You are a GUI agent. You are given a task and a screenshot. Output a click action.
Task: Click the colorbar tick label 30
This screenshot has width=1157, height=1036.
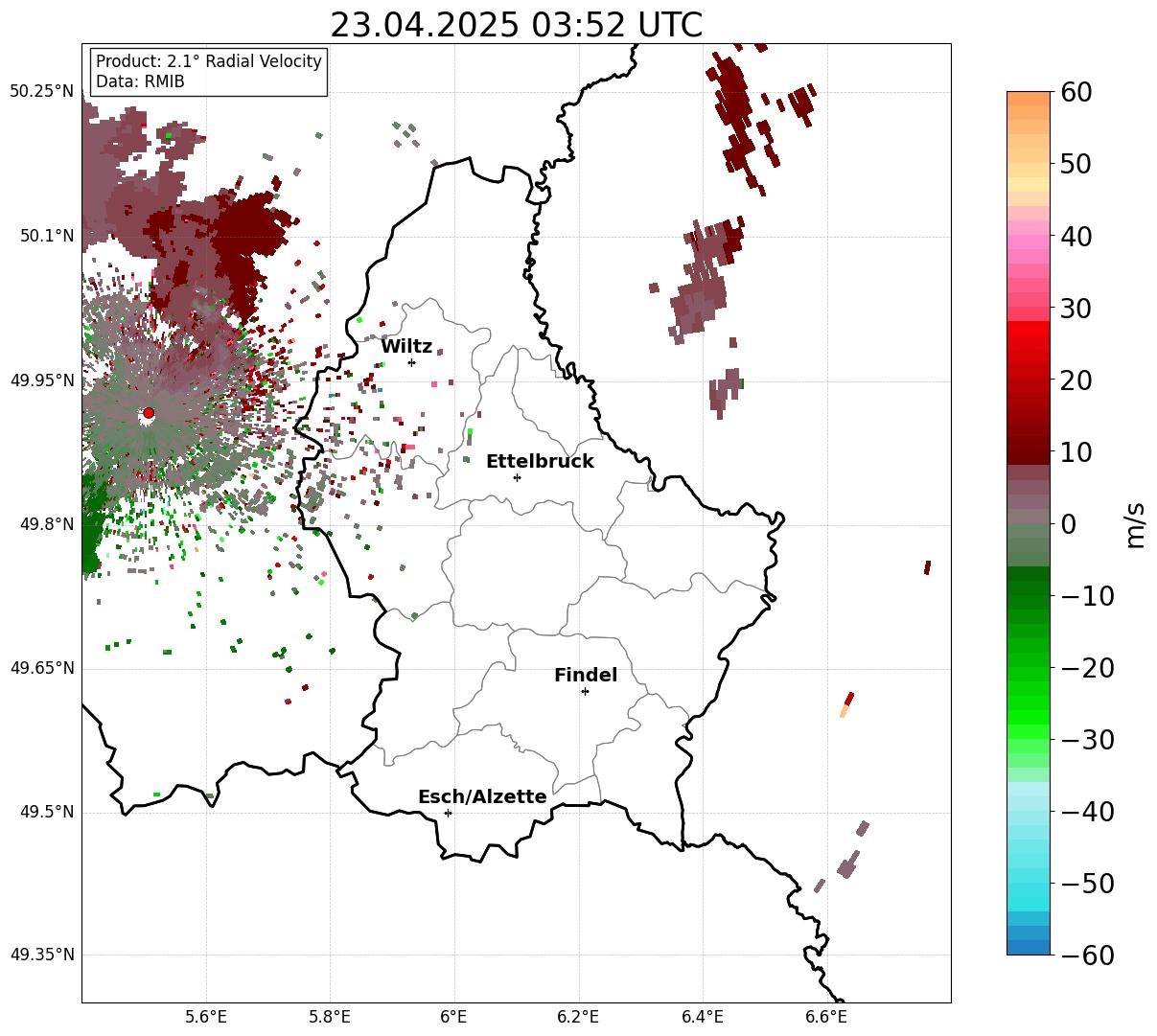pyautogui.click(x=1077, y=308)
